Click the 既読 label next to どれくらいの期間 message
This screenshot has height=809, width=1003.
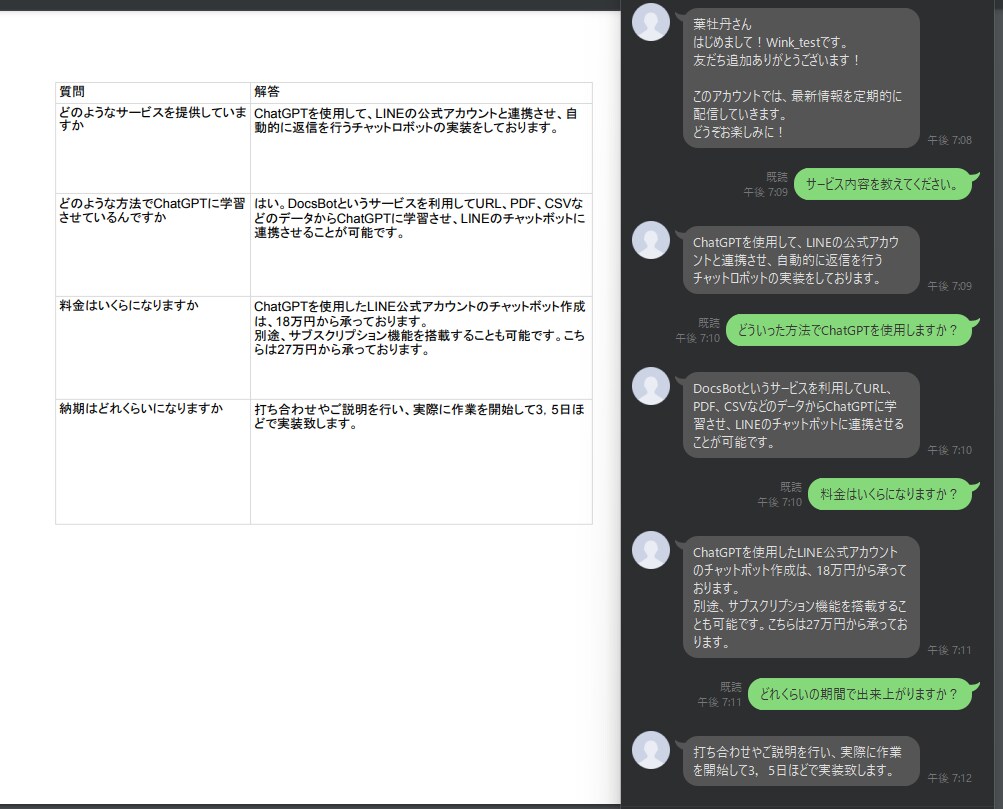731,686
